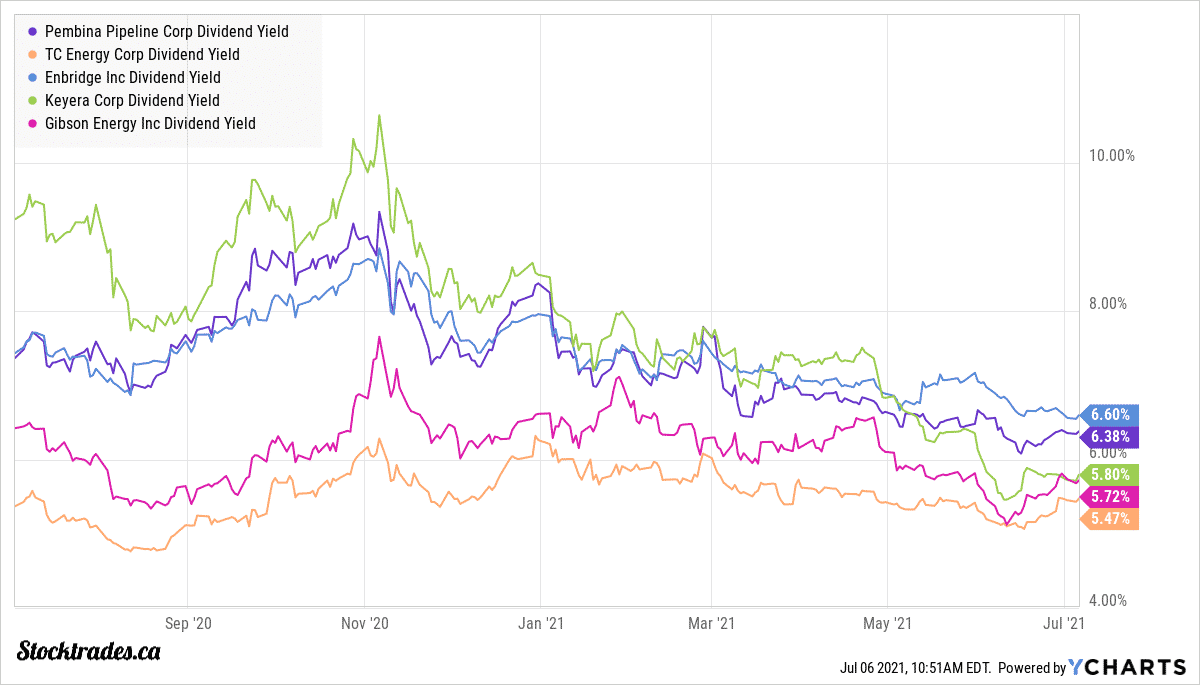Select TC Energy Corp Dividend Yield label
The width and height of the screenshot is (1200, 685).
143,55
